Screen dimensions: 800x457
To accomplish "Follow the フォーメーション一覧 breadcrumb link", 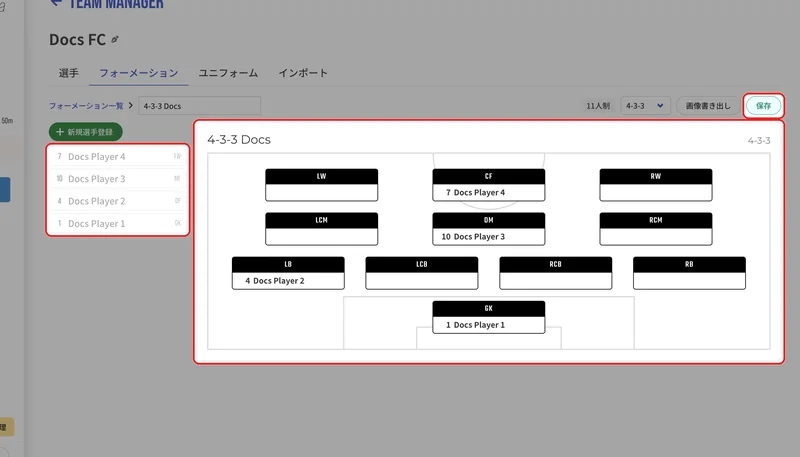I will tap(86, 106).
